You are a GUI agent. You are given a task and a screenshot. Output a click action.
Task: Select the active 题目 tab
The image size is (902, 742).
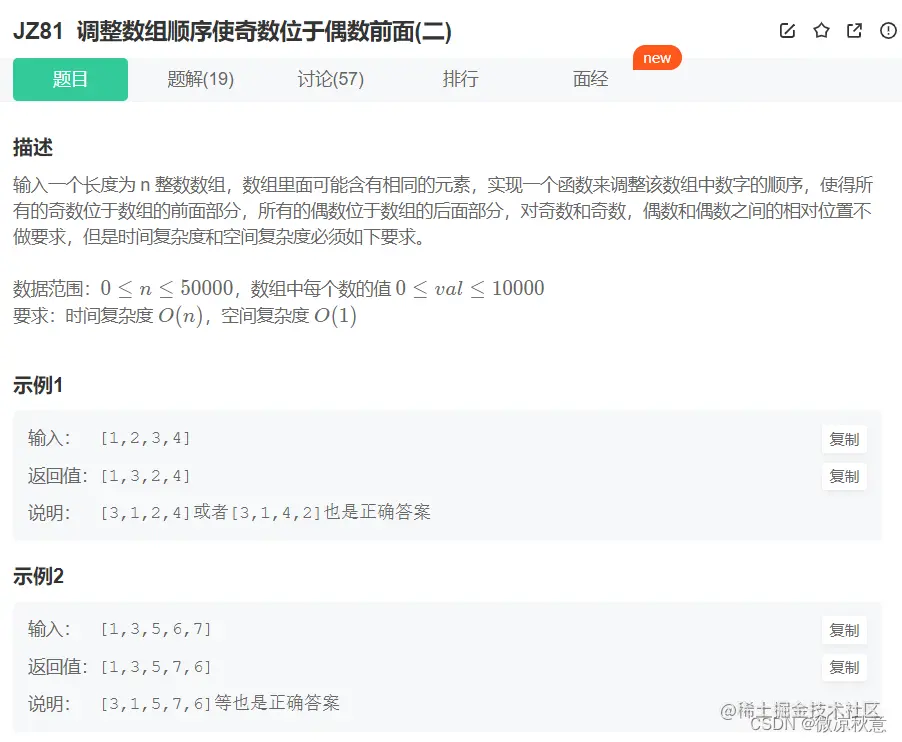pos(70,78)
